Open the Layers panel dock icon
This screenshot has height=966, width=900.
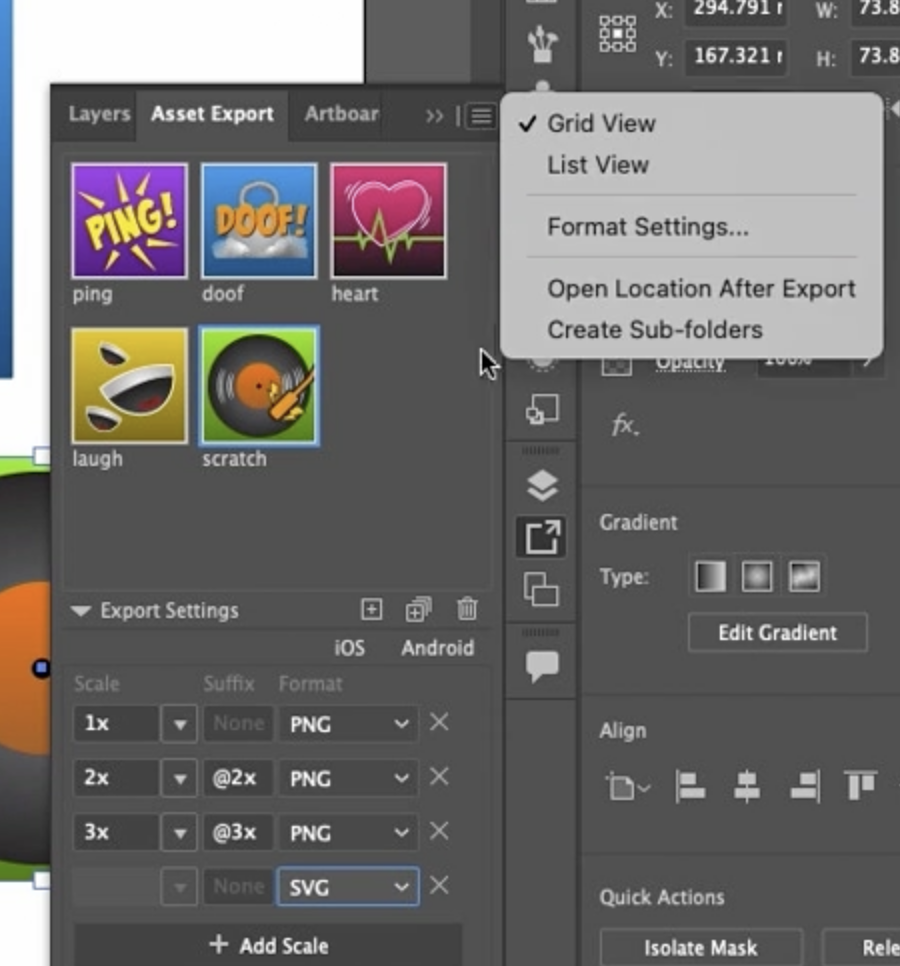543,485
